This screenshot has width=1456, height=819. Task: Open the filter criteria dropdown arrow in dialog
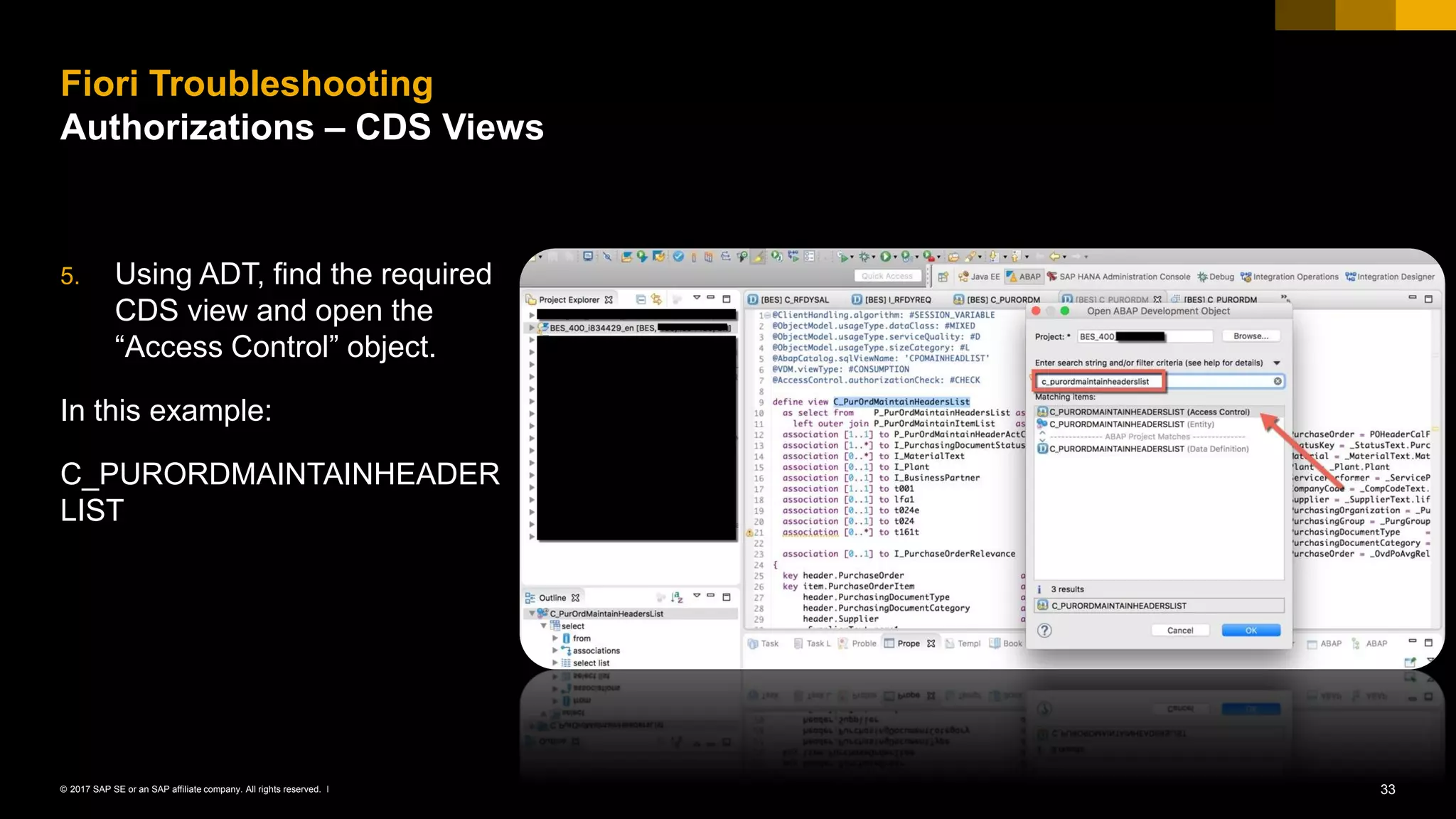(1277, 363)
